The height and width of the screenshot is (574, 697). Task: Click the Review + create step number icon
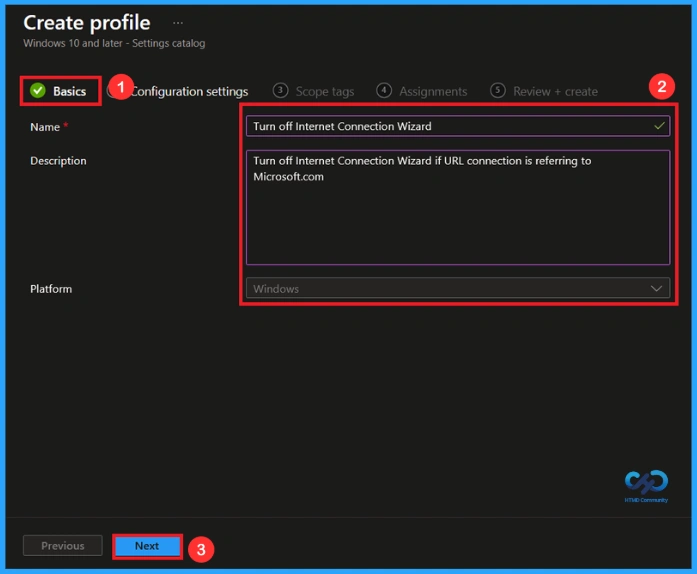pos(498,90)
